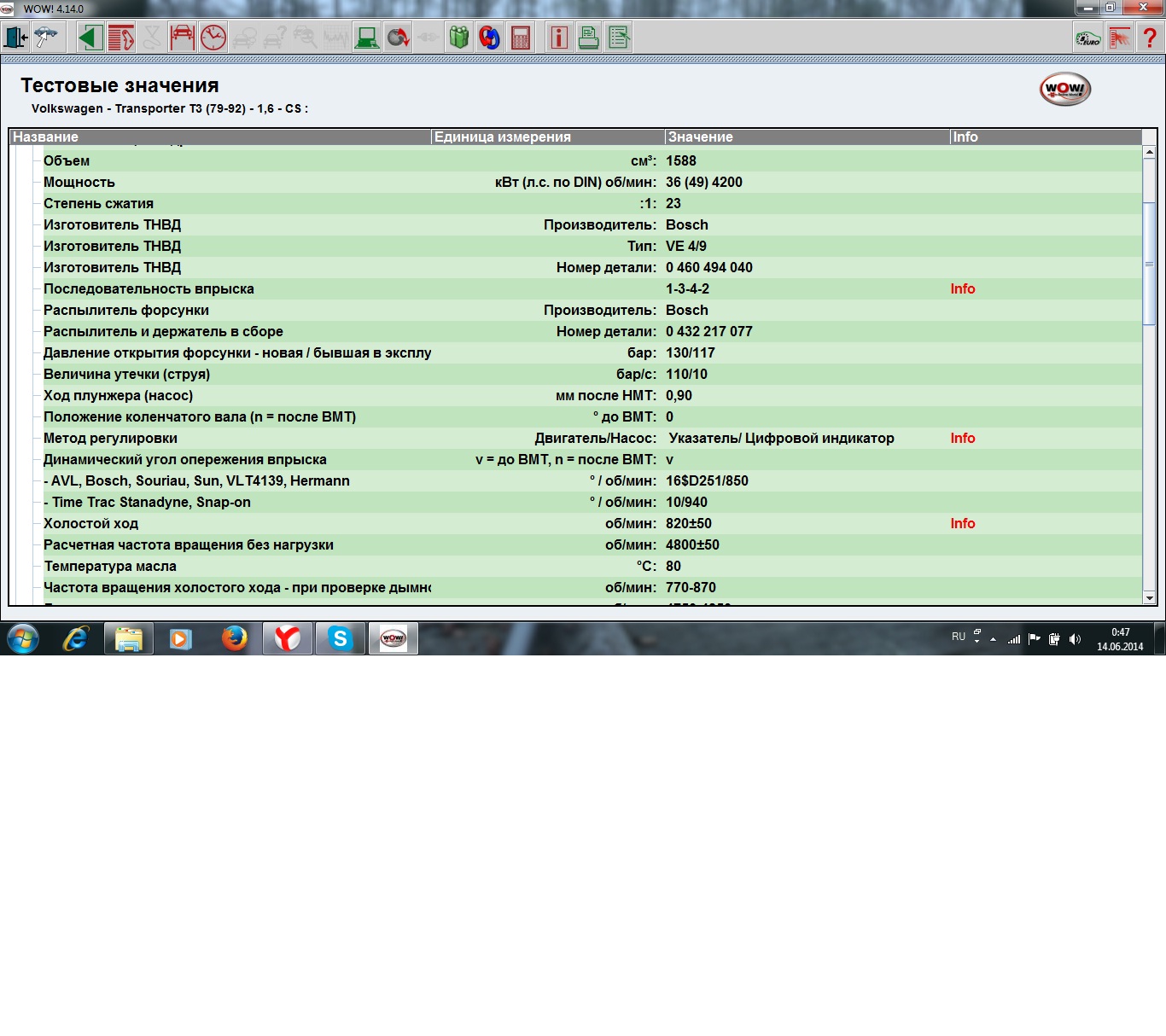Open the car lift service icon
Viewport: 1166px width, 1036px height.
tap(182, 38)
